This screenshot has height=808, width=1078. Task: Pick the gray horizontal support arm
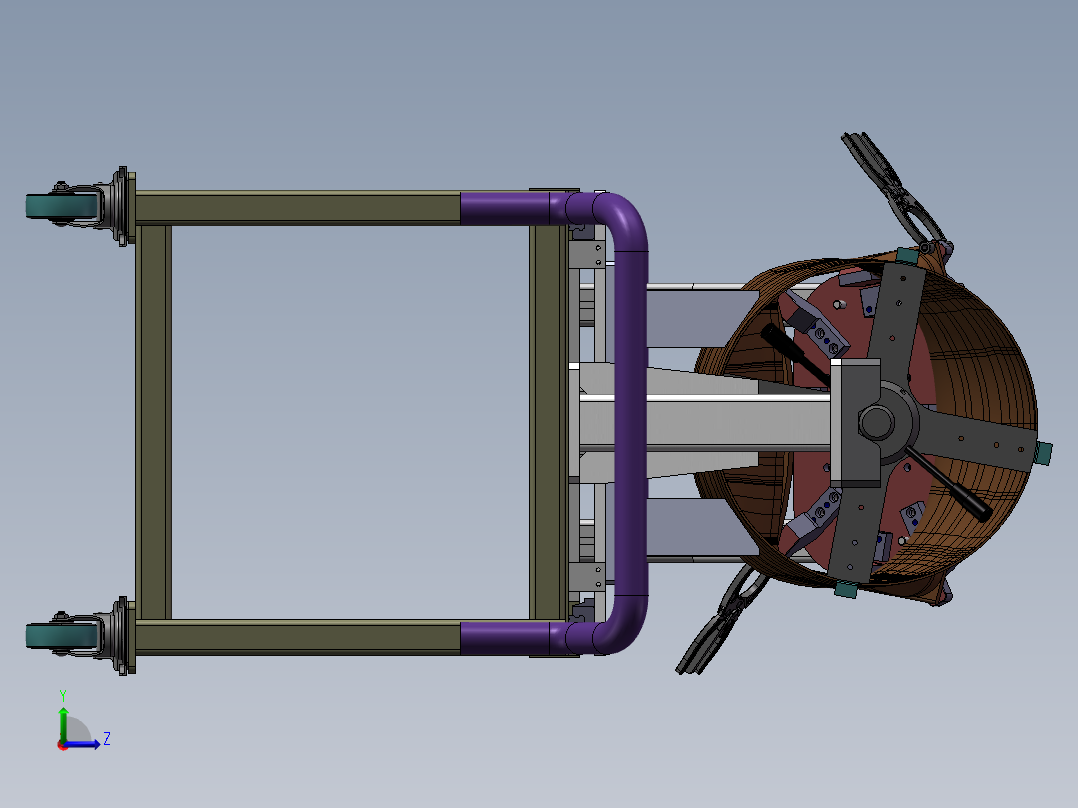(705, 422)
